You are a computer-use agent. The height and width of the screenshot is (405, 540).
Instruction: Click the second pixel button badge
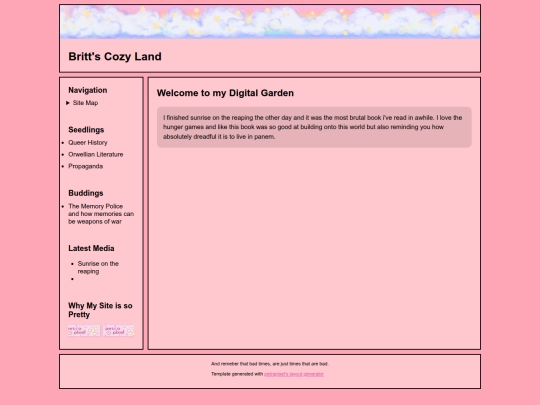click(118, 331)
